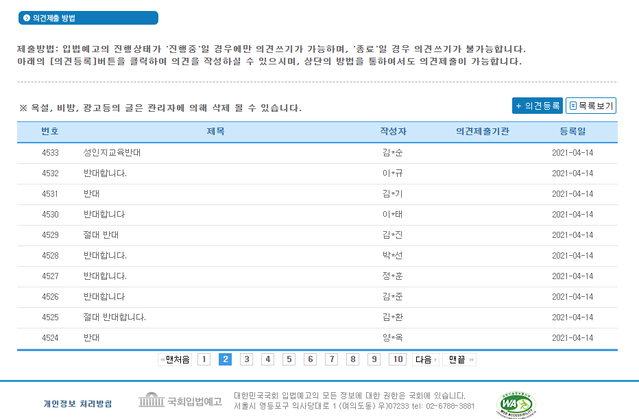Click author name 김*기
This screenshot has width=639, height=419.
(392, 194)
